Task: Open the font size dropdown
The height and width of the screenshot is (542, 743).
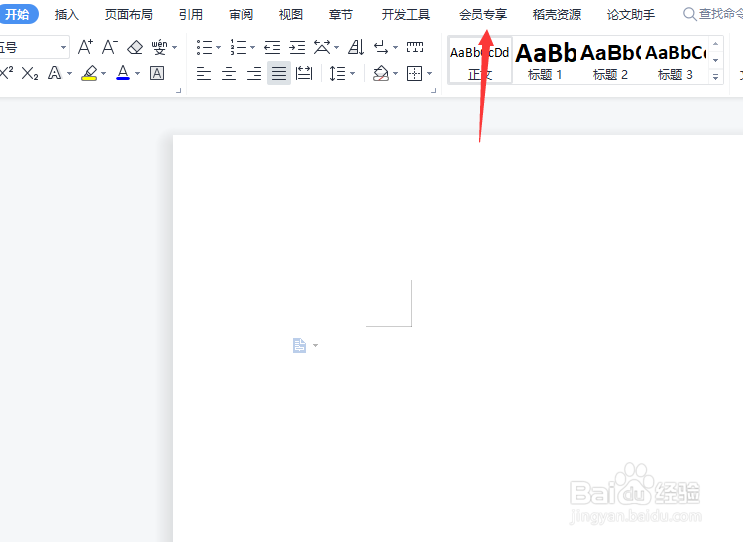Action: (x=63, y=47)
